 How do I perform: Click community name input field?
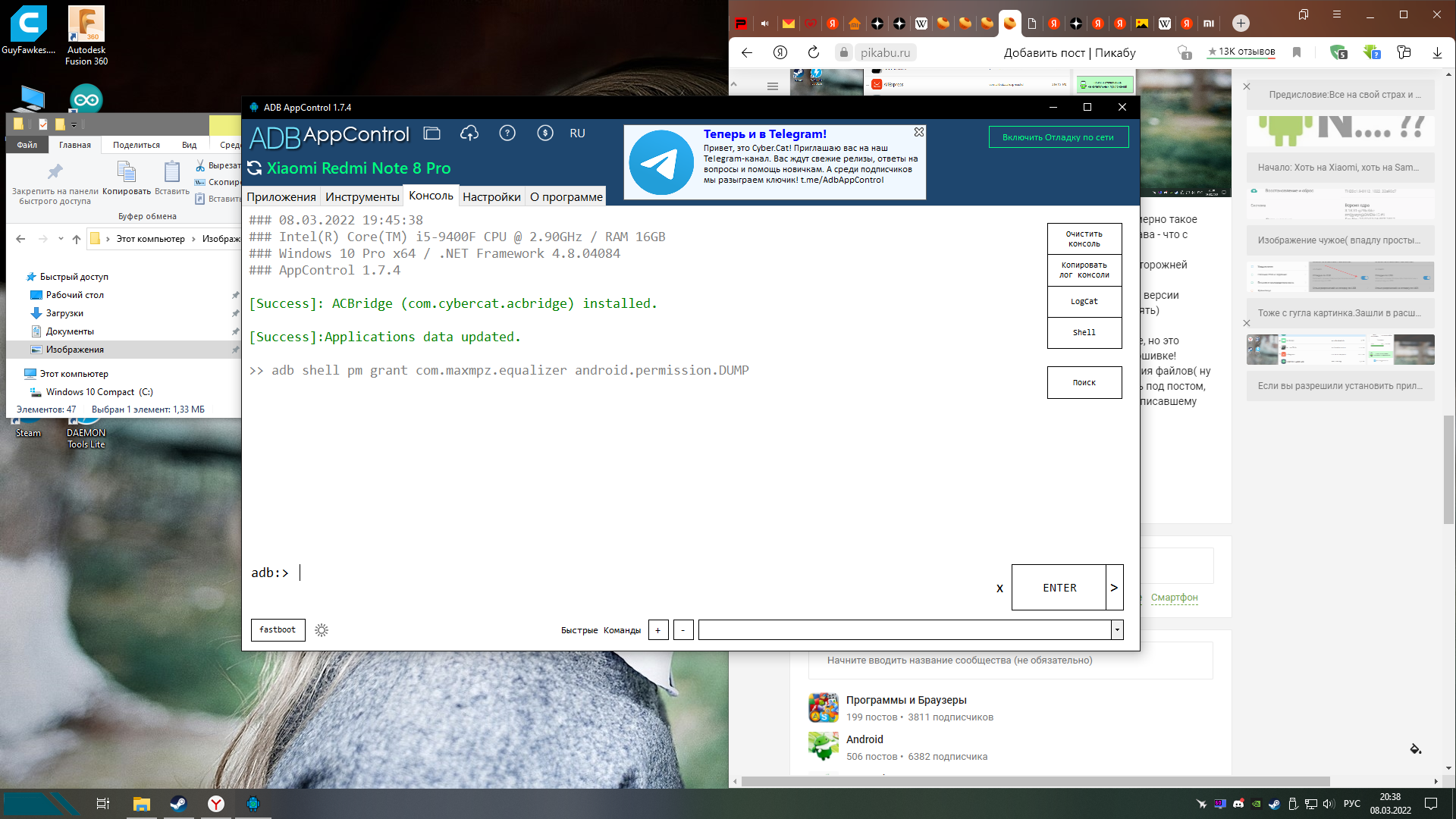click(x=1010, y=661)
